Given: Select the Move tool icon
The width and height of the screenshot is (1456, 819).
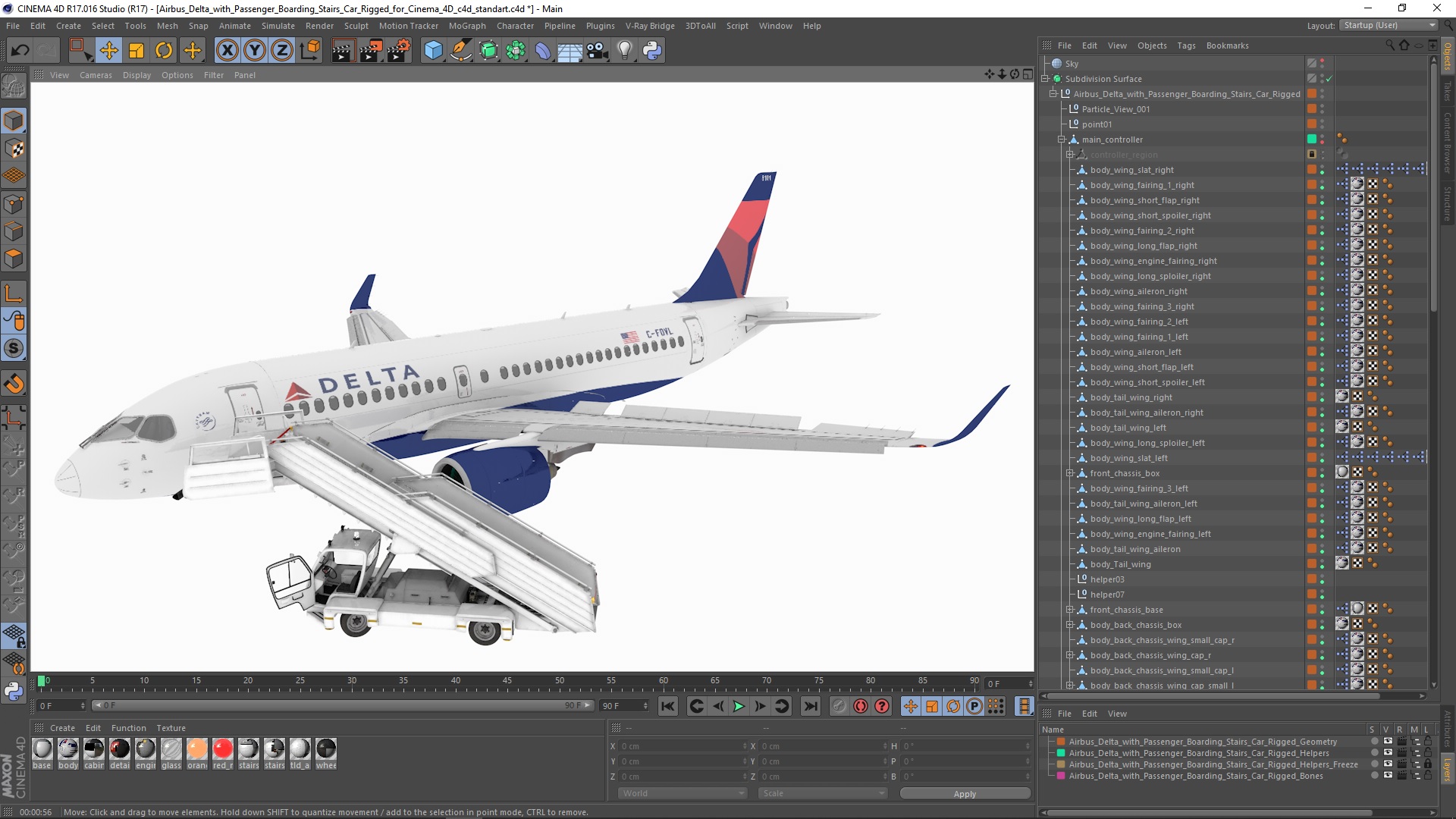Looking at the screenshot, I should pos(108,51).
